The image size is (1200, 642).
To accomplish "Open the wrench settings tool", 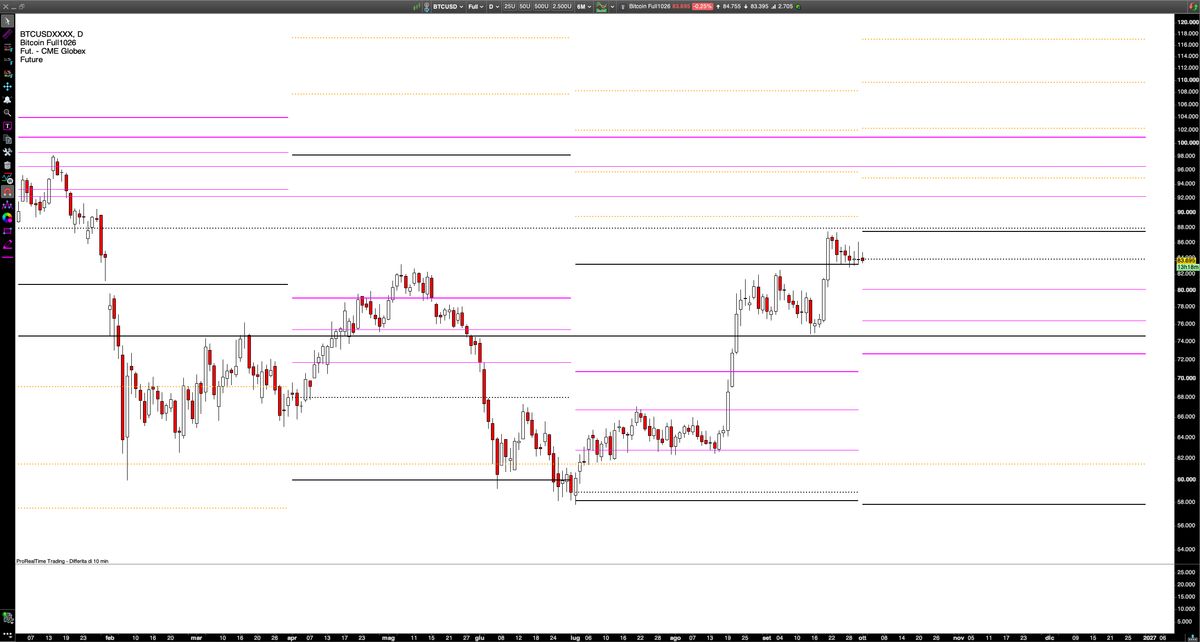I will 7,152.
